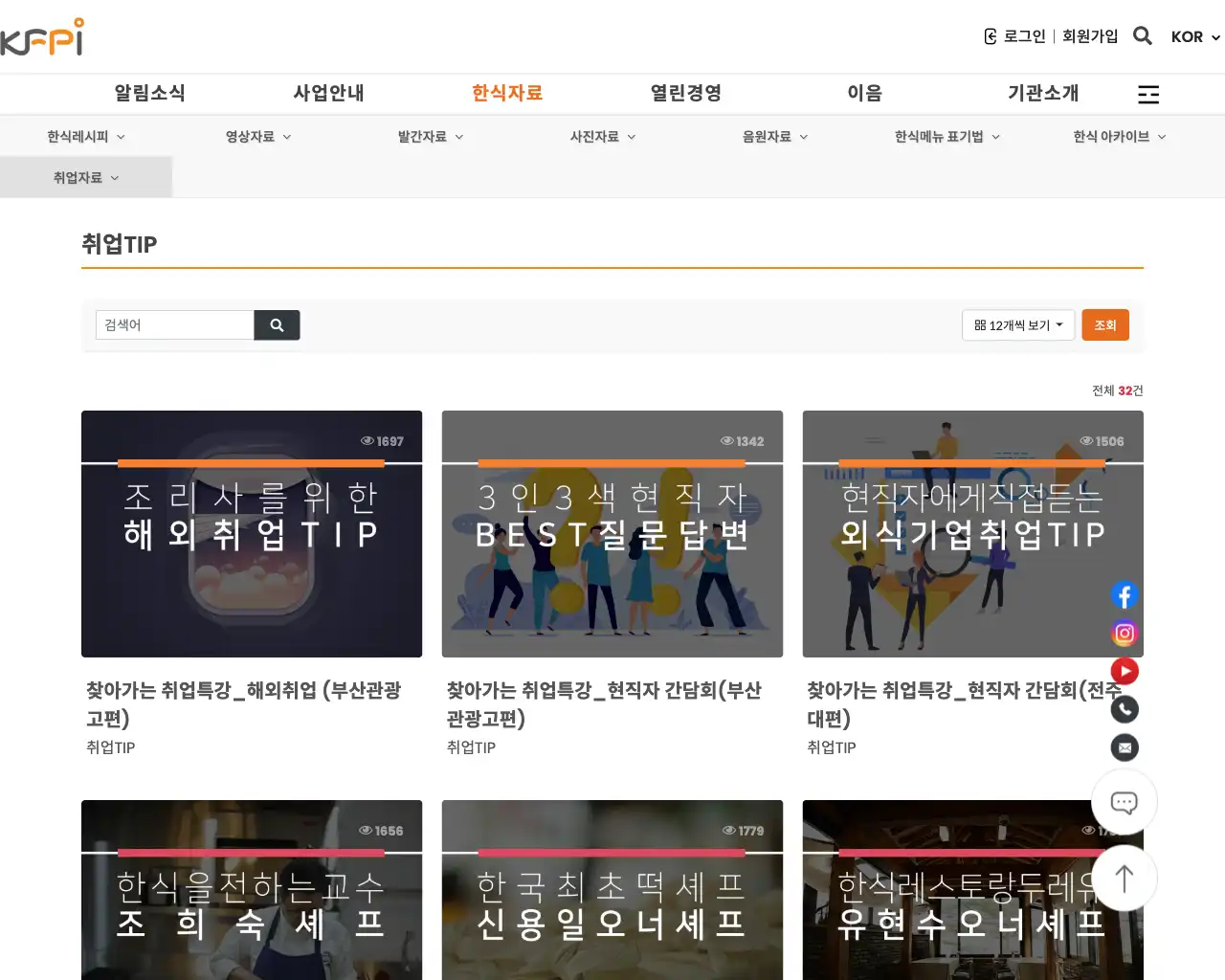Open the YouTube channel icon
The image size is (1225, 980).
[1124, 671]
